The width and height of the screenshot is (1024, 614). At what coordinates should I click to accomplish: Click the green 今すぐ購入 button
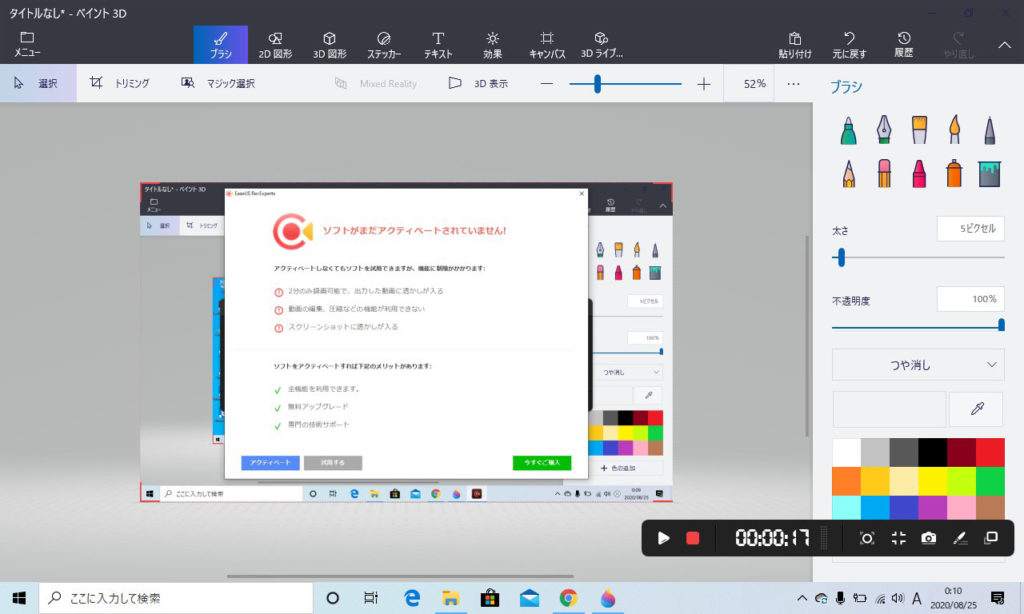(x=542, y=462)
